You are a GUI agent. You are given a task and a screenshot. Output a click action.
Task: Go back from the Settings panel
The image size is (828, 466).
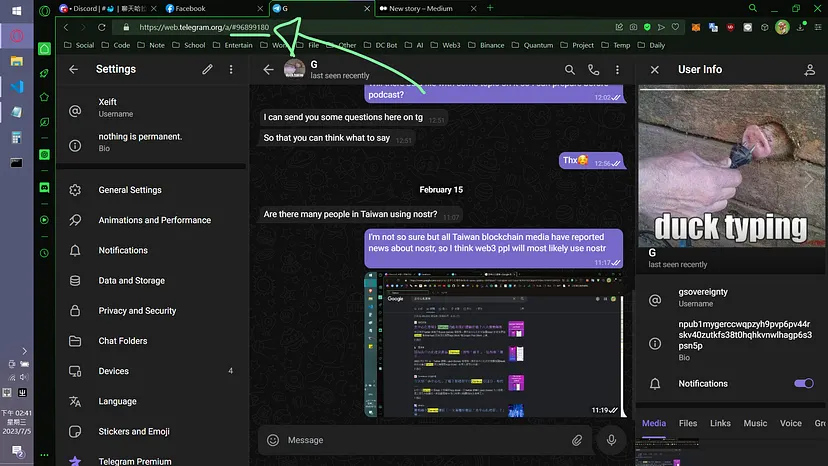coord(73,70)
